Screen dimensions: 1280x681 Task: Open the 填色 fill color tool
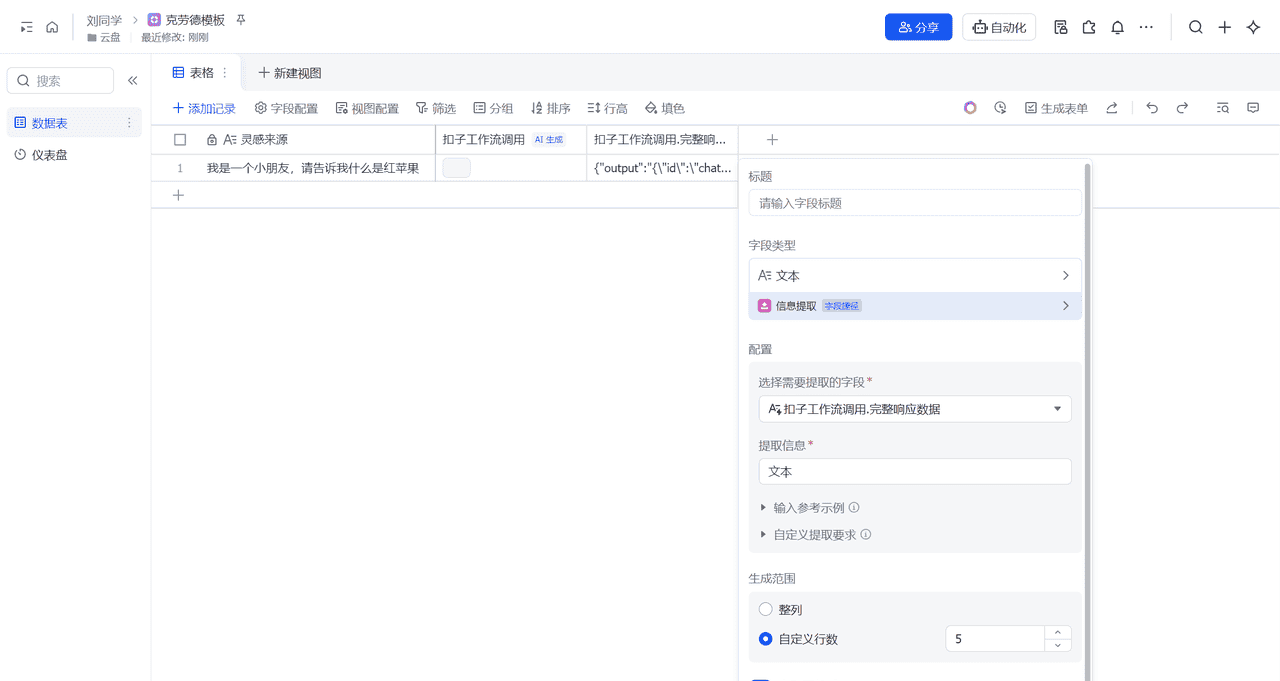(x=664, y=107)
